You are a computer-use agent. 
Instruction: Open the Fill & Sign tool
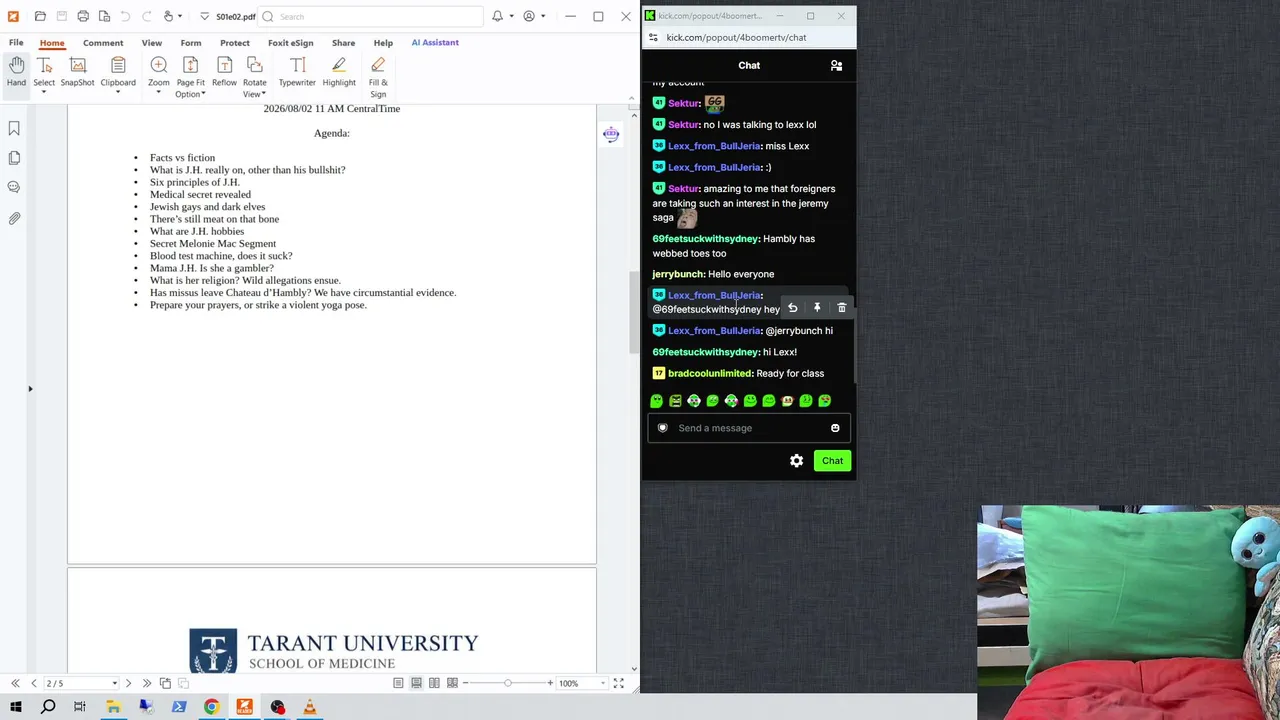[x=378, y=77]
